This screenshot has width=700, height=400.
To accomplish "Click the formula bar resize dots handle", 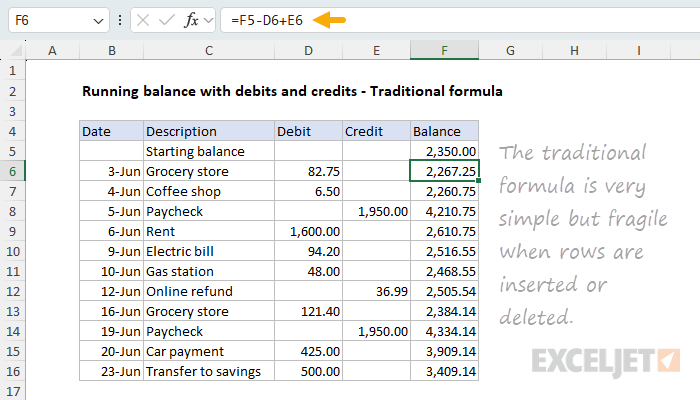I will pos(120,20).
